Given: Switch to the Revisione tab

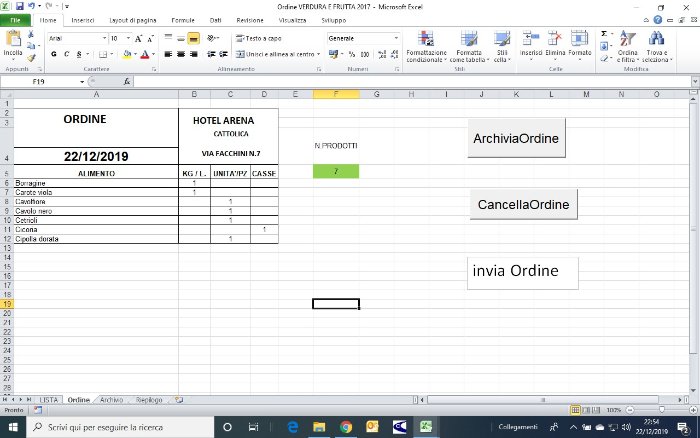Looking at the screenshot, I should coord(250,21).
